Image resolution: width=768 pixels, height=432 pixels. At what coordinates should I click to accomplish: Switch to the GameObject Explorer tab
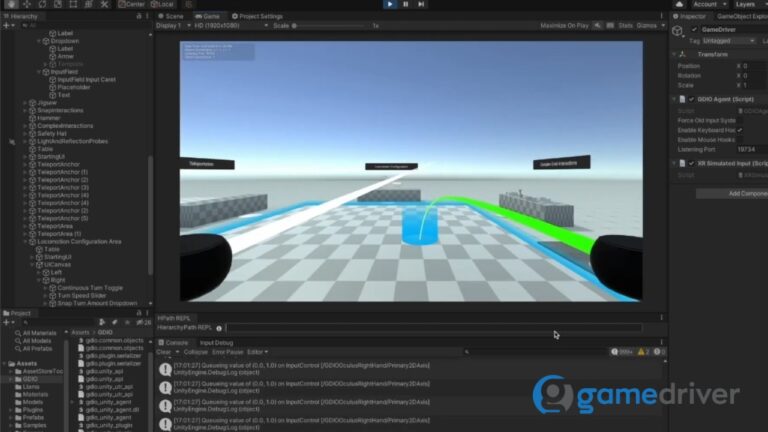click(742, 16)
